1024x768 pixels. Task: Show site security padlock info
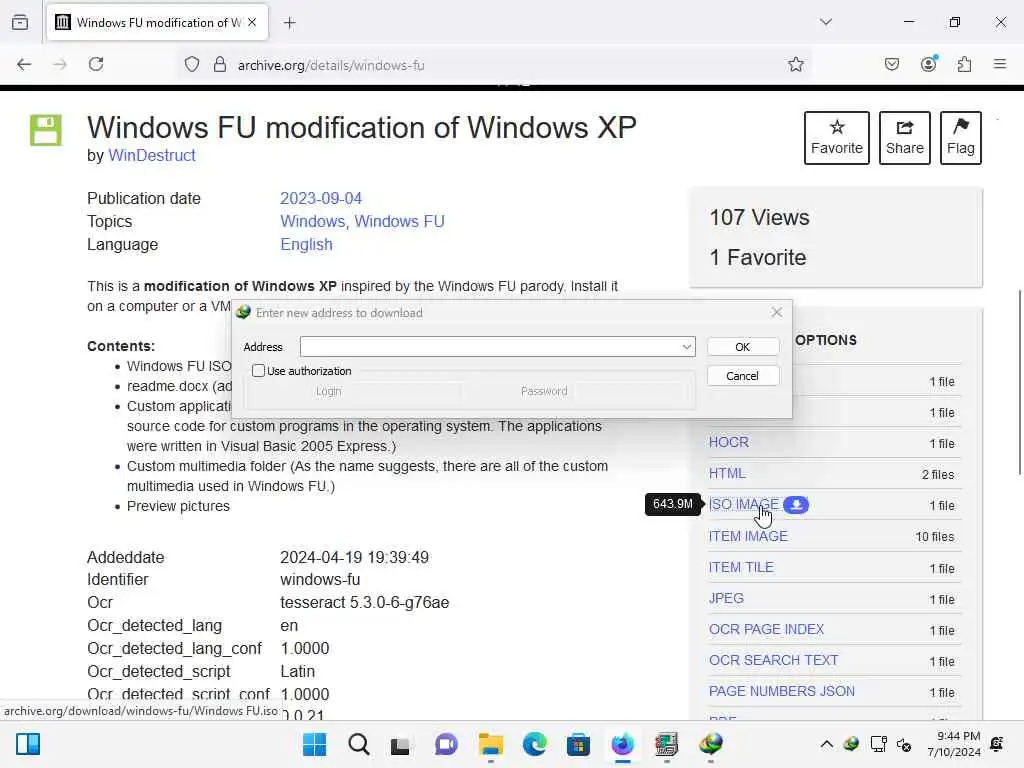pos(220,65)
